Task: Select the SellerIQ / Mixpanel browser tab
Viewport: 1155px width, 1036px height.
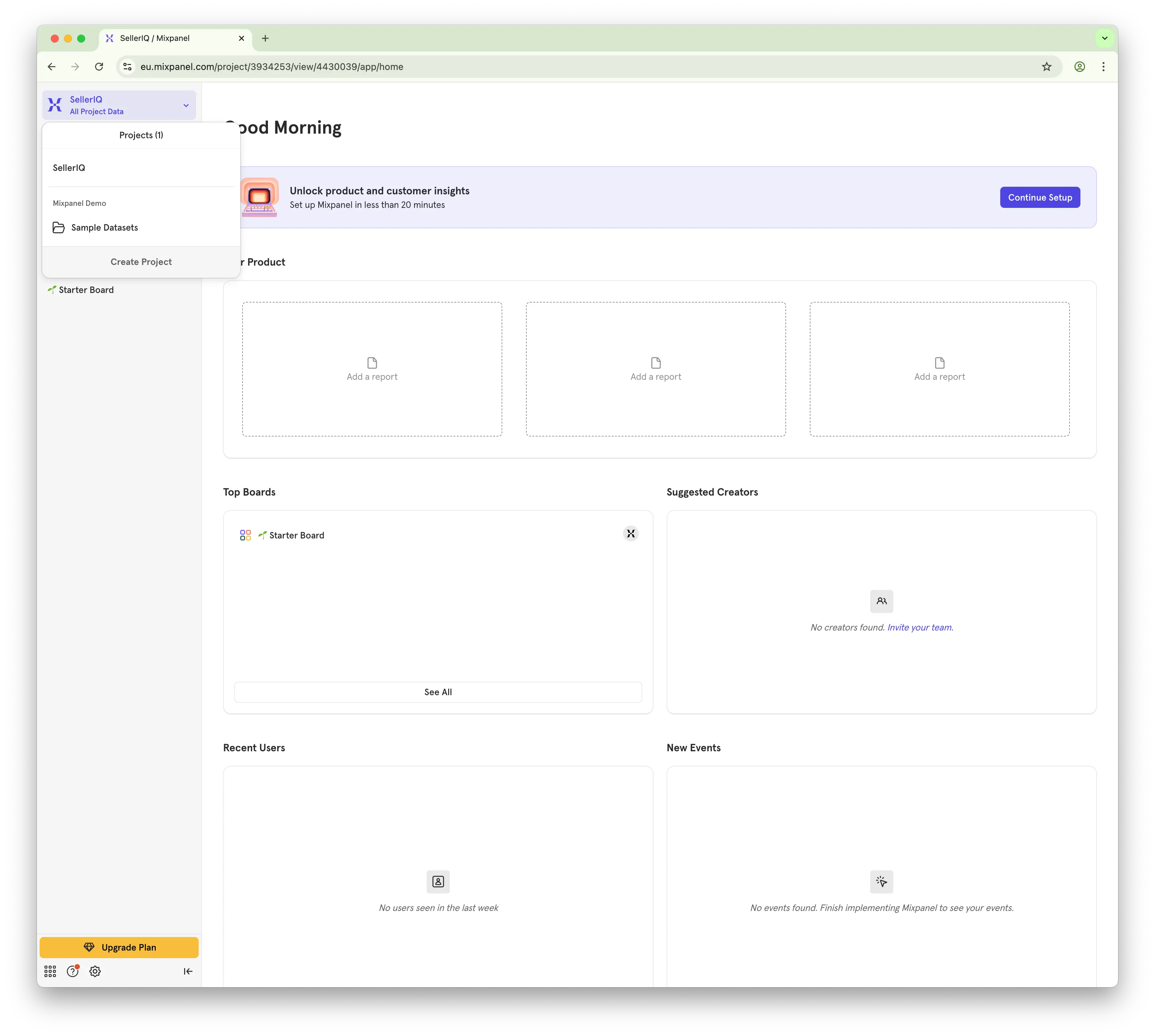Action: (x=175, y=38)
